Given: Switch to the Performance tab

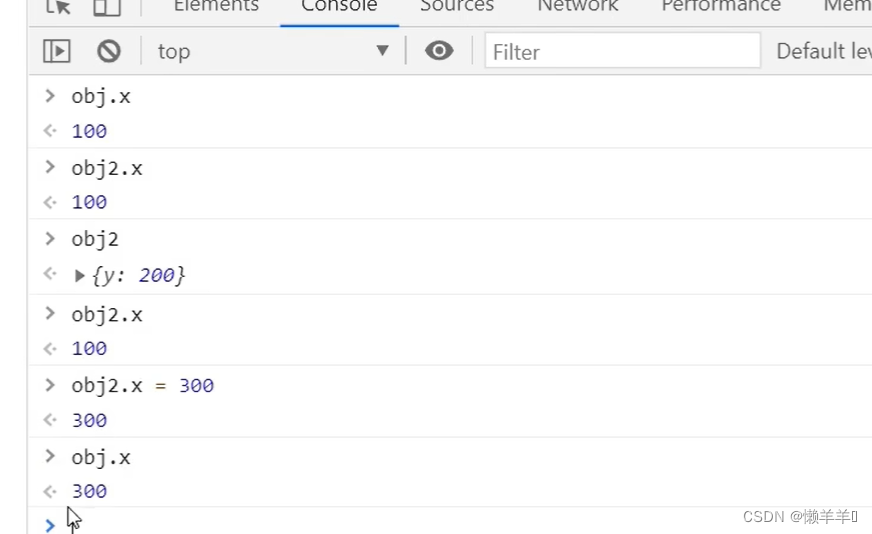Looking at the screenshot, I should (720, 7).
